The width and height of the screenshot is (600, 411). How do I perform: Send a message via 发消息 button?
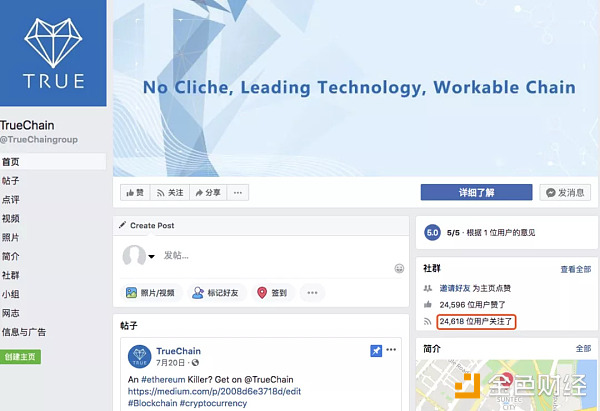pyautogui.click(x=565, y=192)
